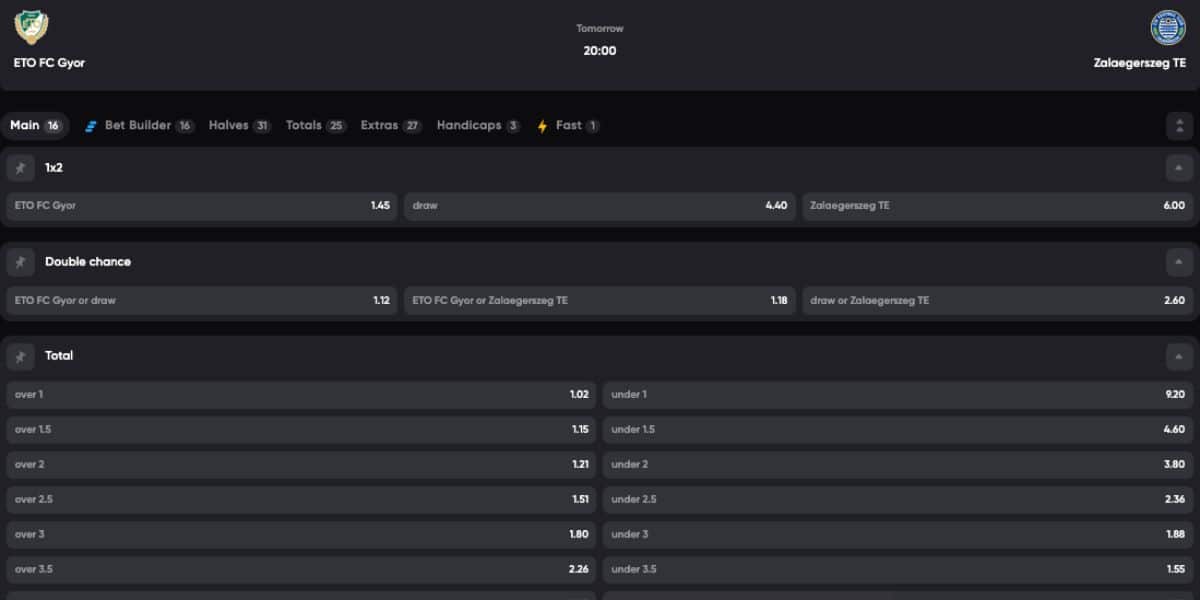Click the Bet Builder icon

91,126
